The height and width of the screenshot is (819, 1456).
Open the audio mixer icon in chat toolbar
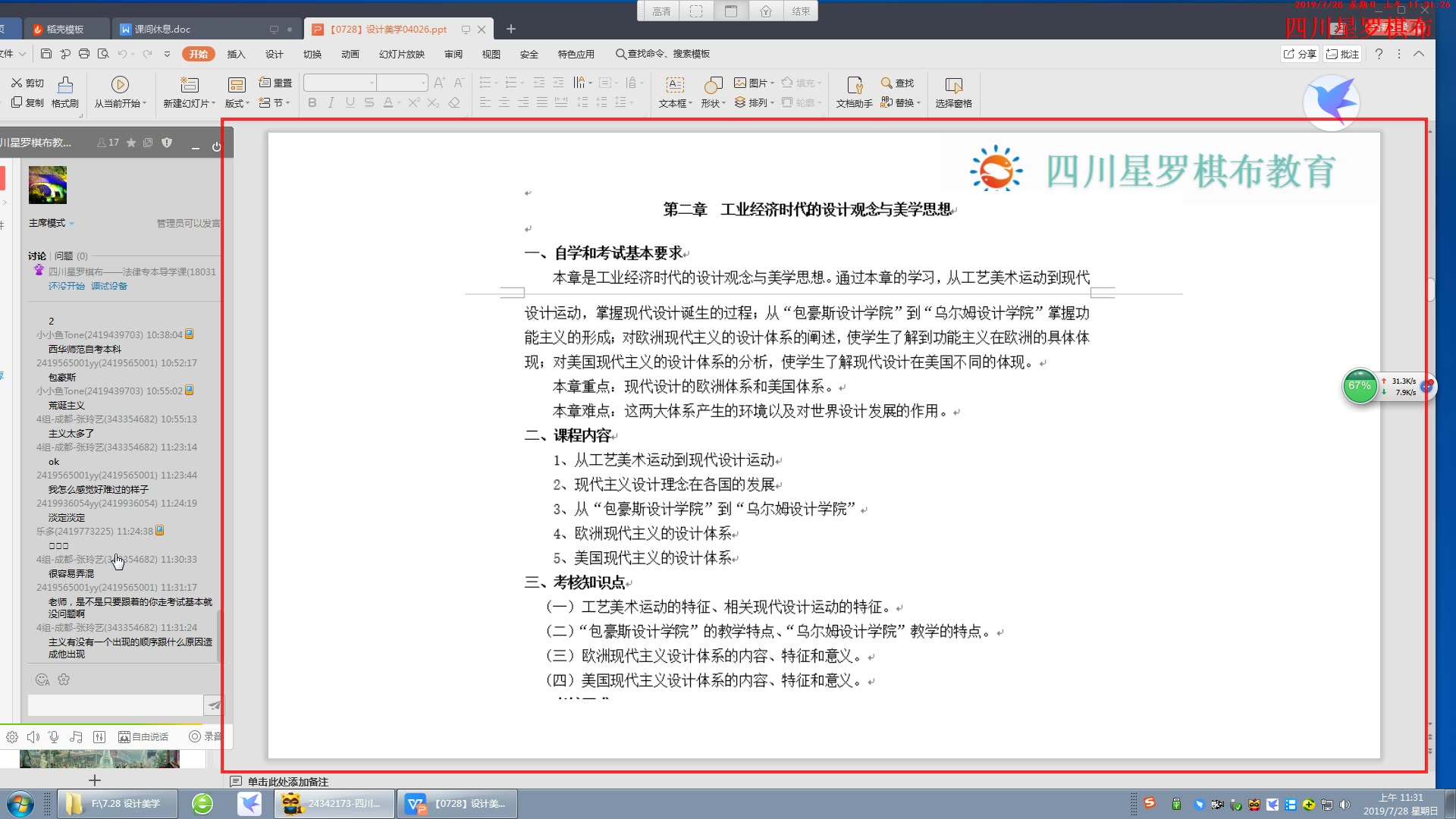[99, 737]
